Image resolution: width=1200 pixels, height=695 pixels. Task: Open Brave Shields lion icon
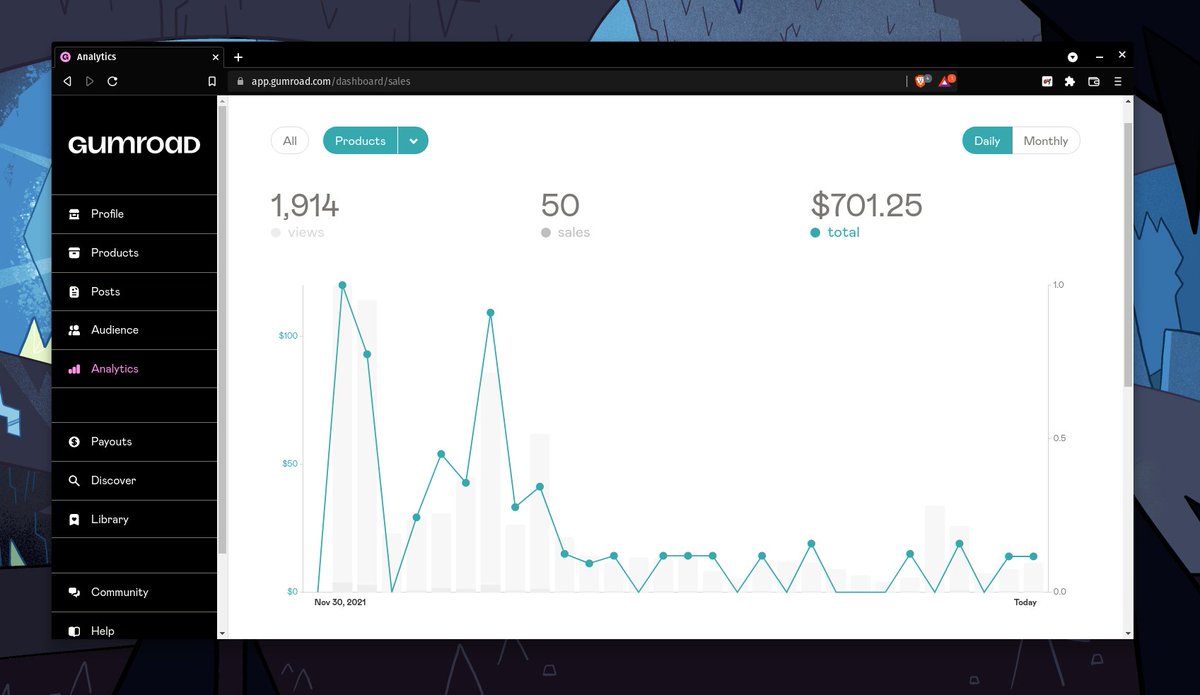coord(921,81)
